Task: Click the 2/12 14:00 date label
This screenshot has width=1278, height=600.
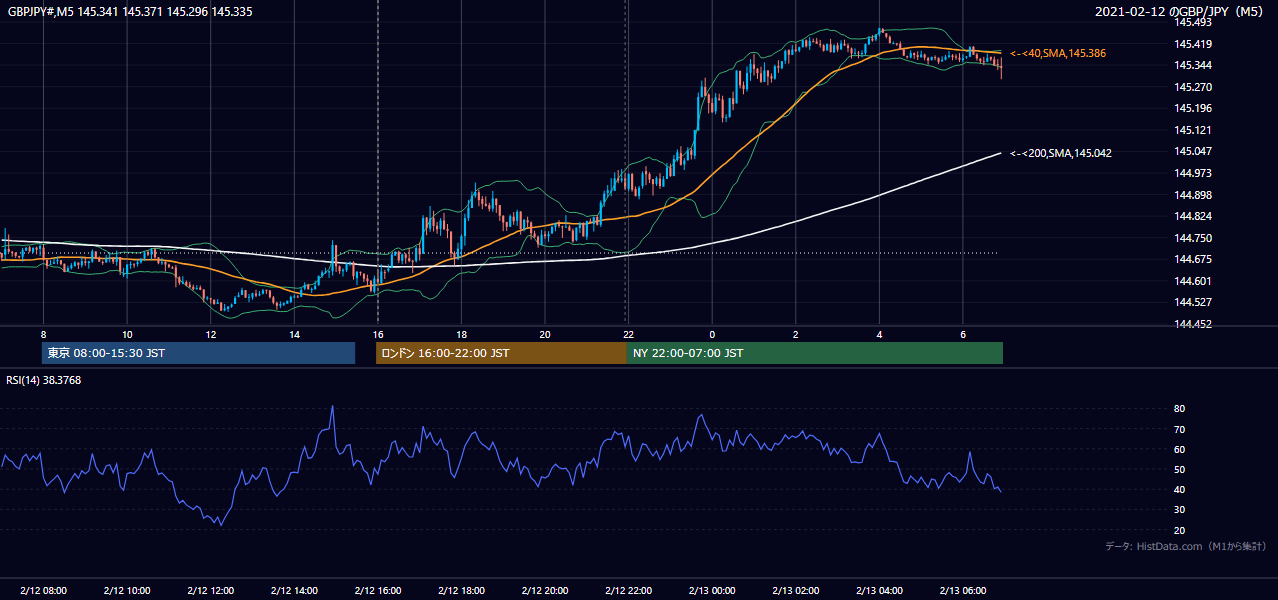Action: (294, 591)
